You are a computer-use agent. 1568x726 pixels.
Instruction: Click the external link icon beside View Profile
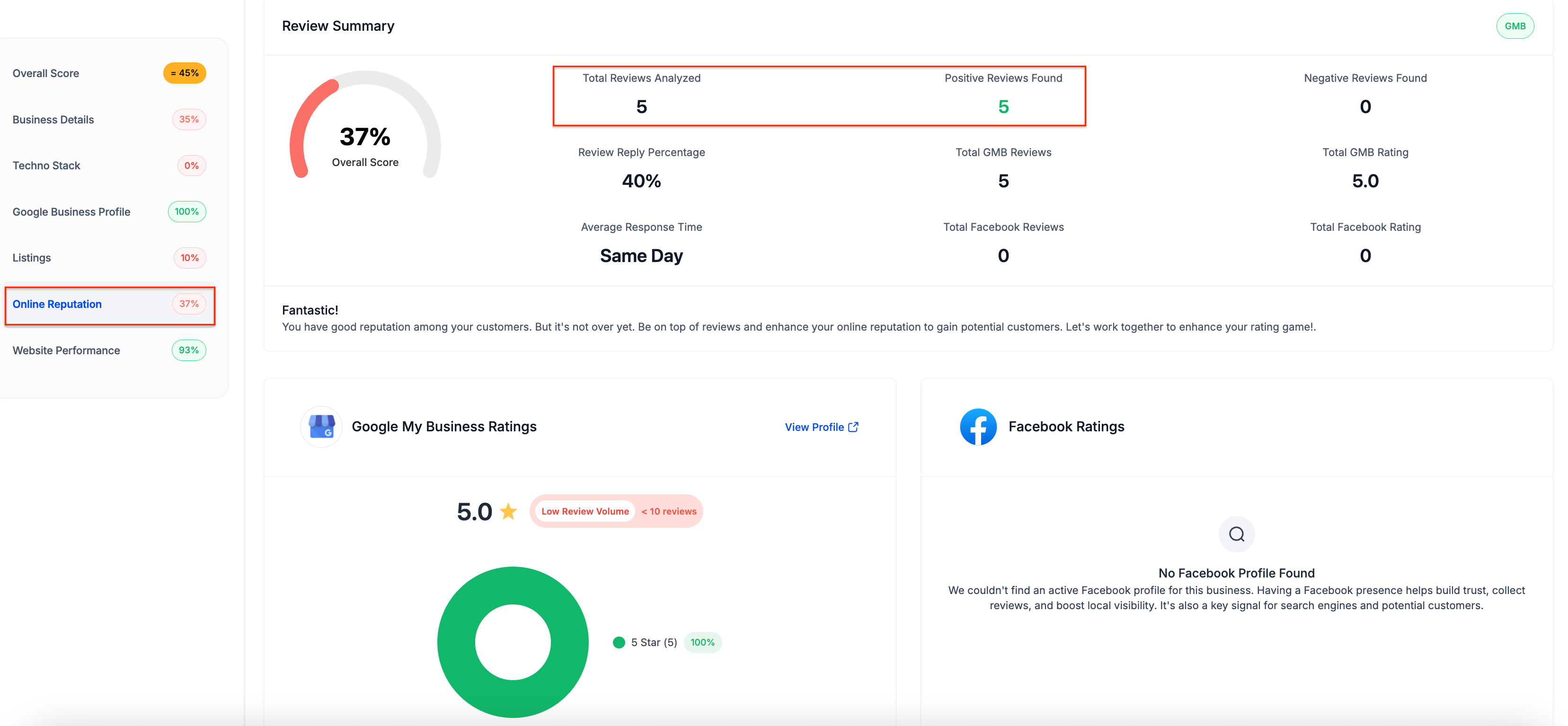(x=853, y=427)
